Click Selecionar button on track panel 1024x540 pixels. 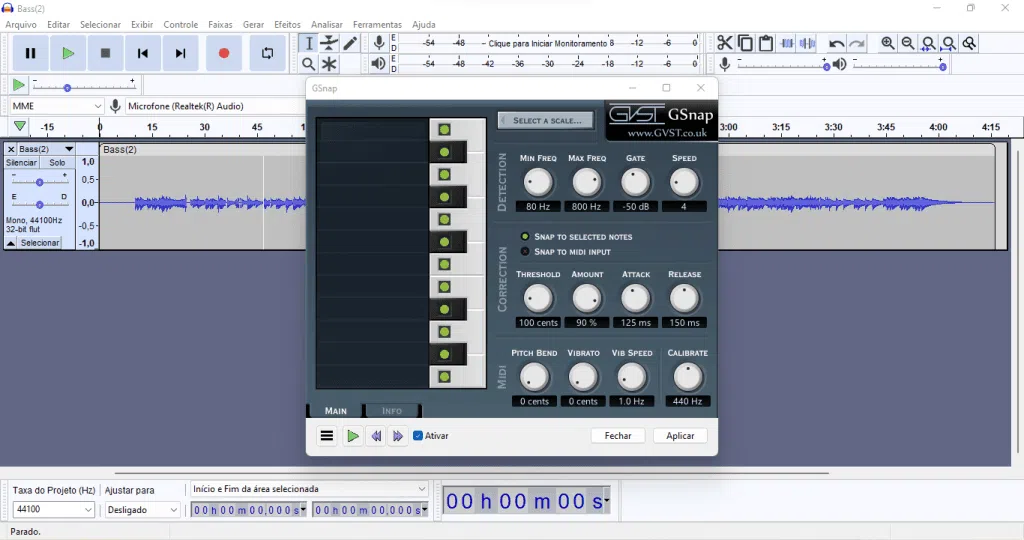pos(40,243)
